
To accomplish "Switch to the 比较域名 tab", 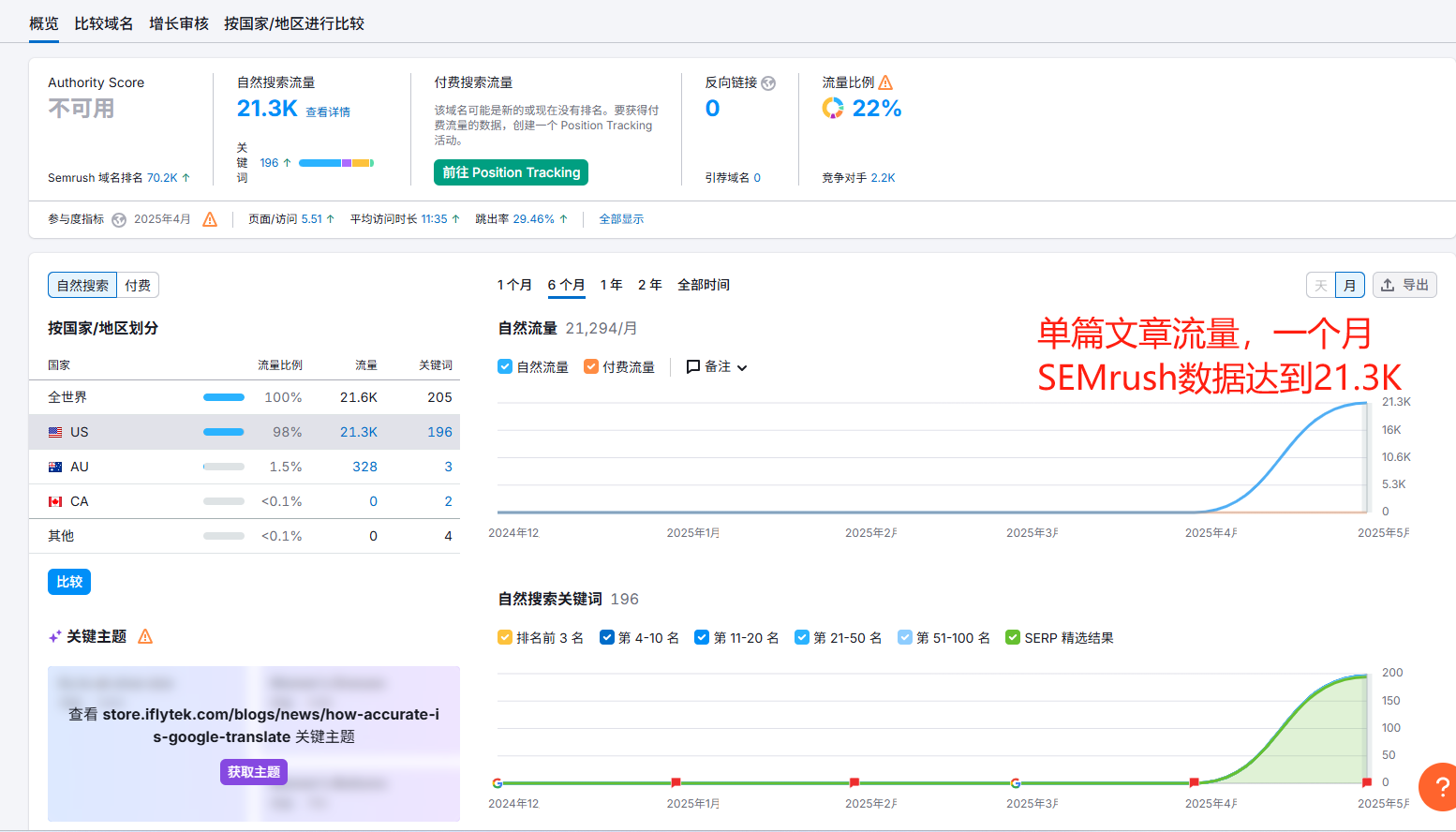I will [x=103, y=23].
